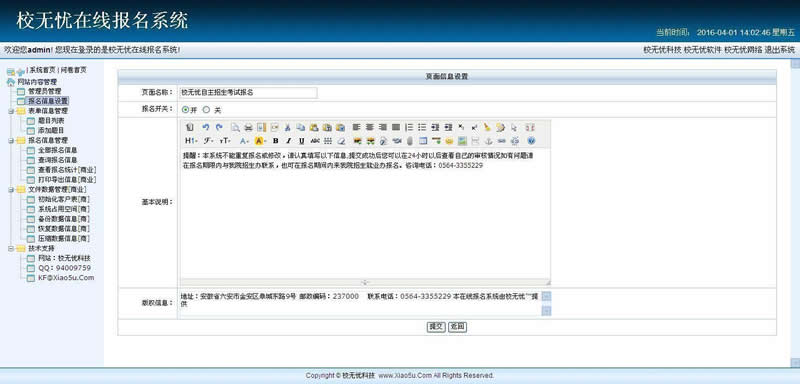Click the 版权信息 scrollbar up arrow
This screenshot has width=800, height=384.
pos(546,296)
